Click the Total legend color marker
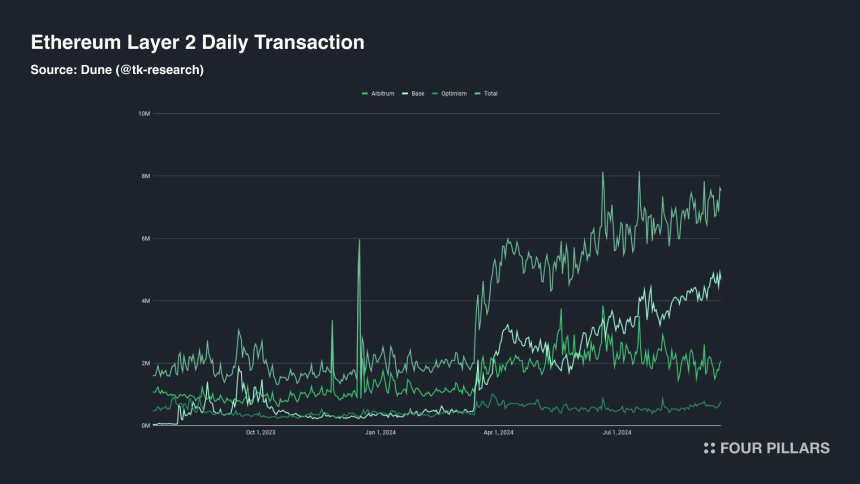 point(477,94)
